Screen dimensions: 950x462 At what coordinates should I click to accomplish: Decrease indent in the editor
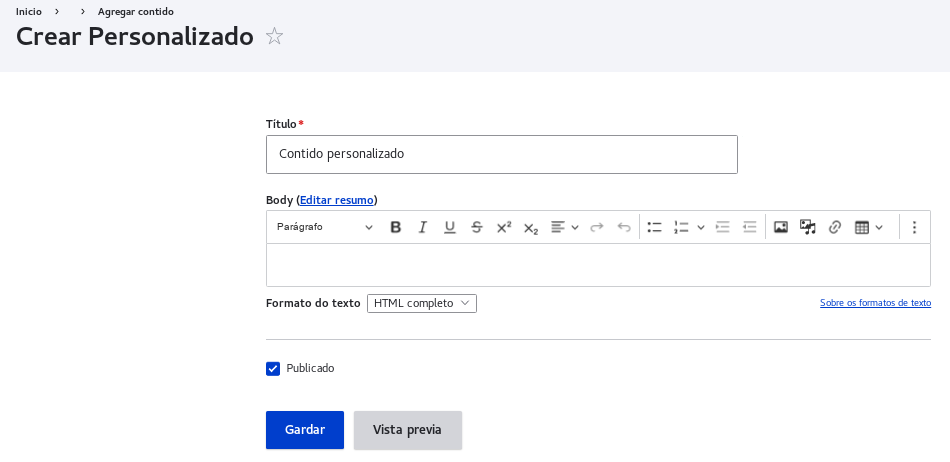click(749, 228)
